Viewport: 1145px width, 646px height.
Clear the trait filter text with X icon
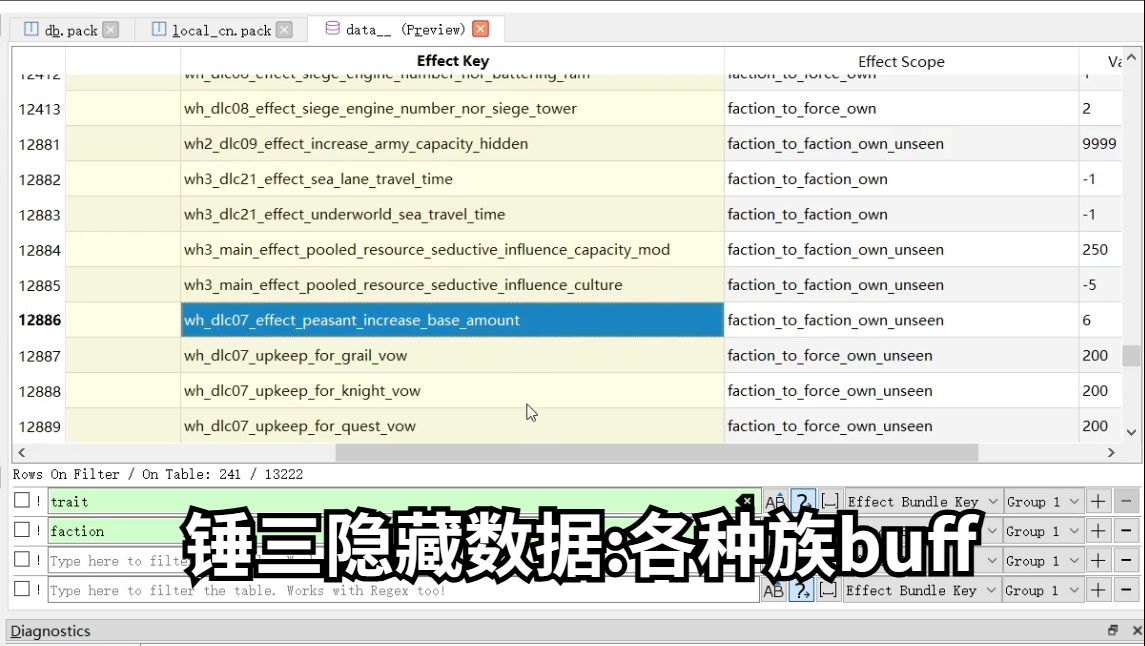click(745, 501)
